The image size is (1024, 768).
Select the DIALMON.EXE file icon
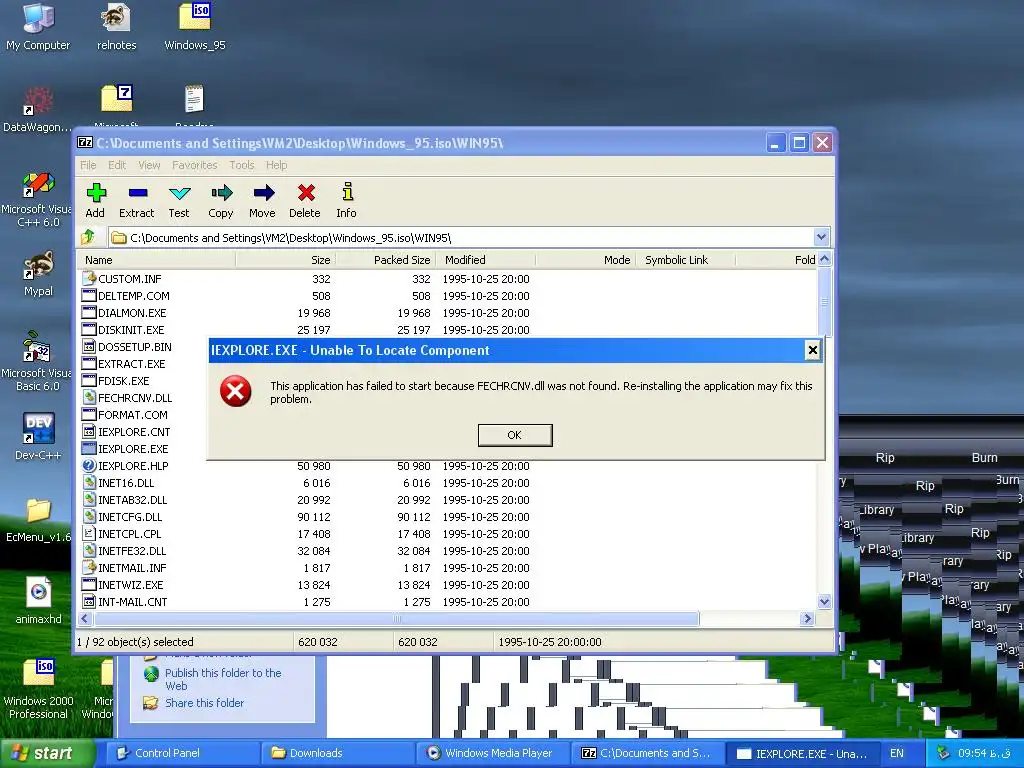click(89, 312)
